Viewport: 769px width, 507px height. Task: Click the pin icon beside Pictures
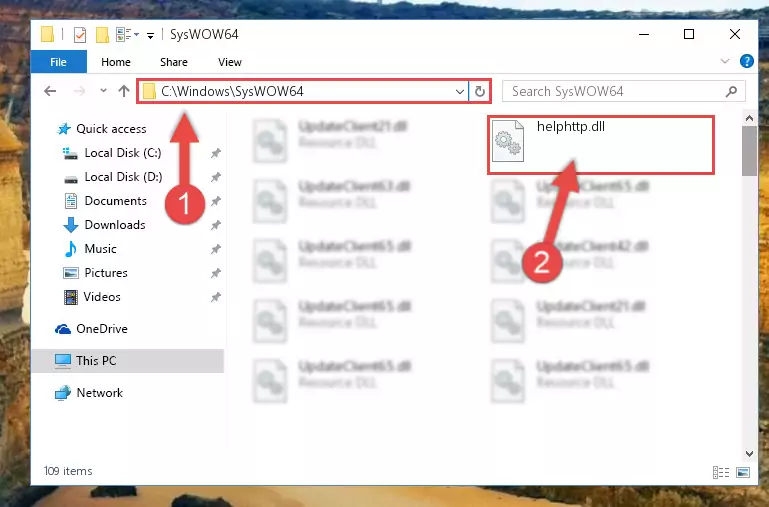215,273
